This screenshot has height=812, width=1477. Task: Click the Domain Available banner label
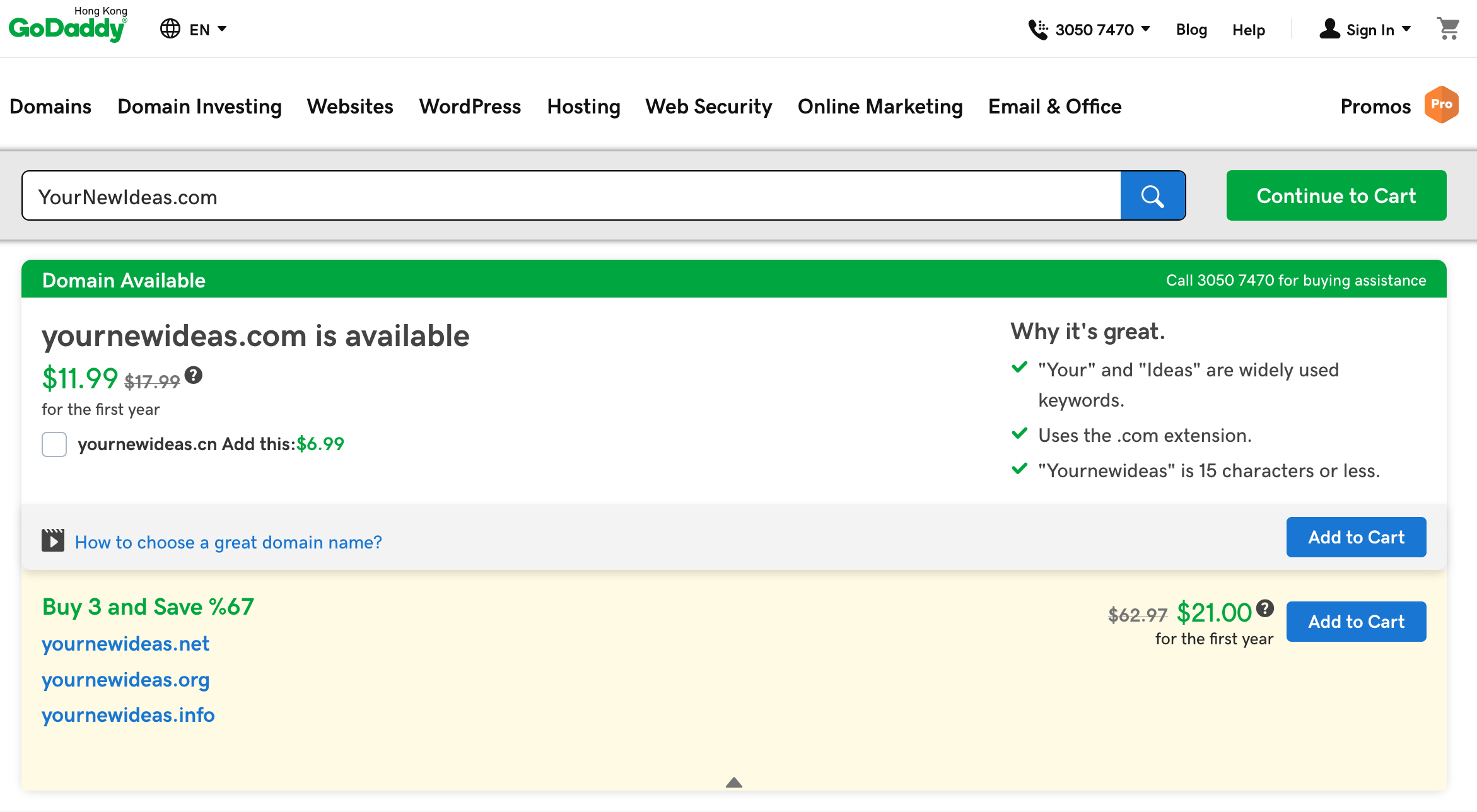pyautogui.click(x=124, y=280)
